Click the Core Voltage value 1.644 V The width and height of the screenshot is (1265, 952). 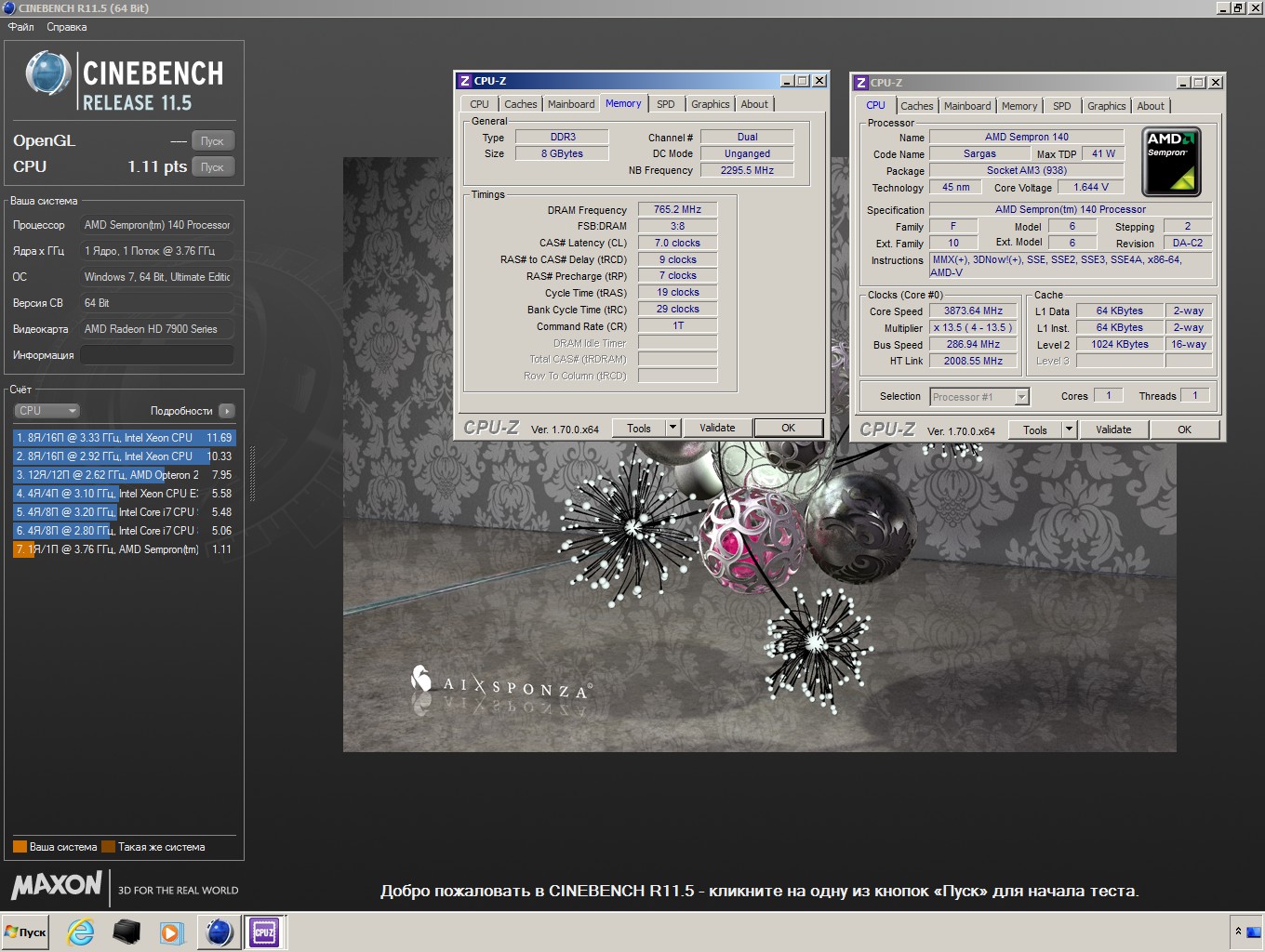point(1091,188)
